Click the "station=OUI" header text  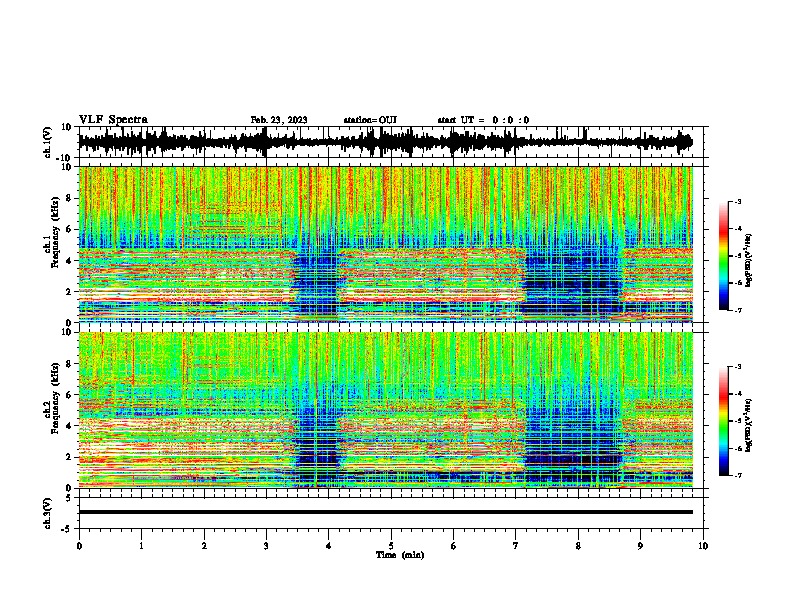pos(370,120)
